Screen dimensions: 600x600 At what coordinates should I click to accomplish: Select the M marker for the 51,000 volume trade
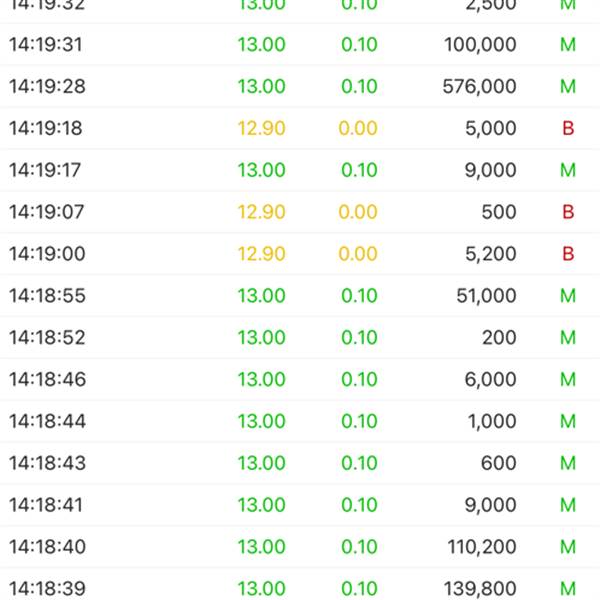pos(568,295)
